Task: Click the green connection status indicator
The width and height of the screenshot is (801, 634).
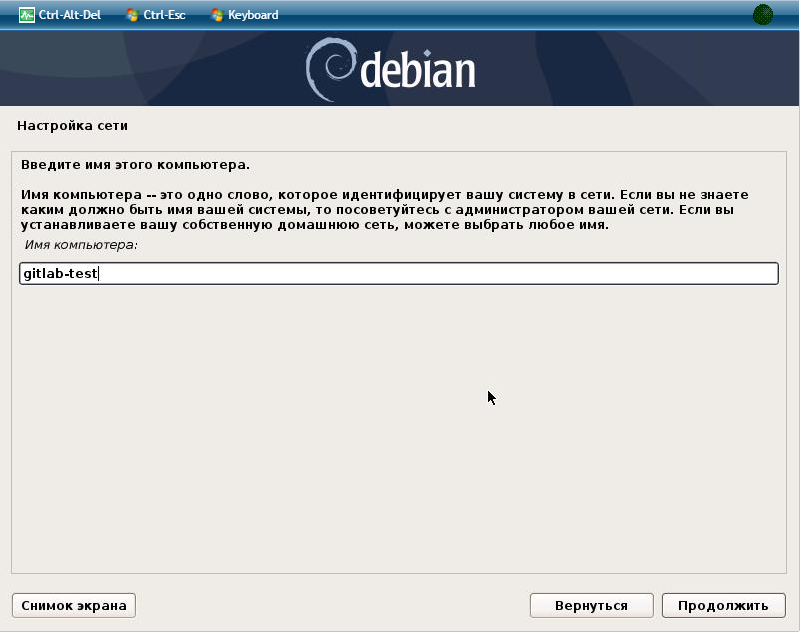Action: click(x=763, y=14)
